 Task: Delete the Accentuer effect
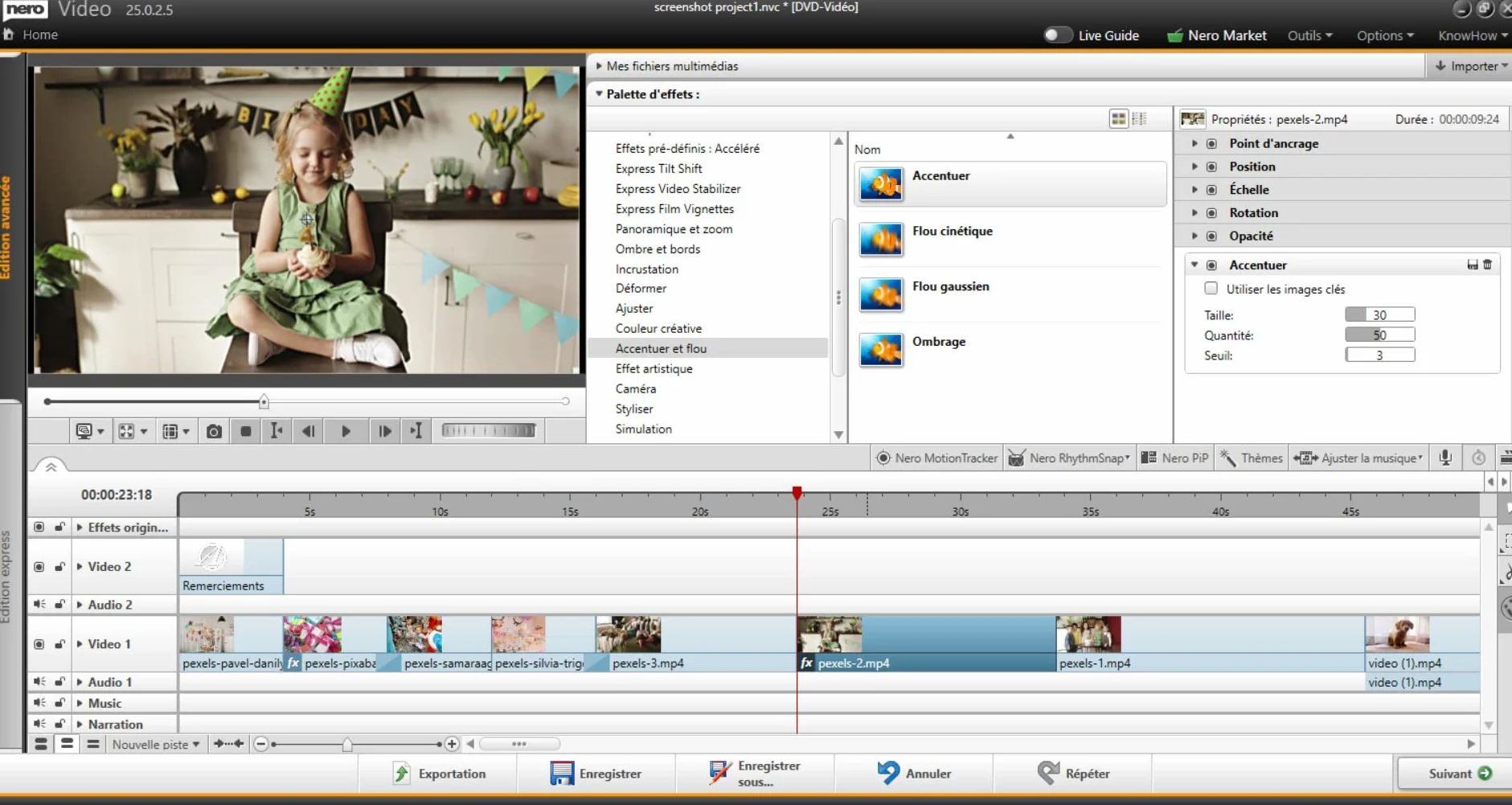pos(1488,265)
